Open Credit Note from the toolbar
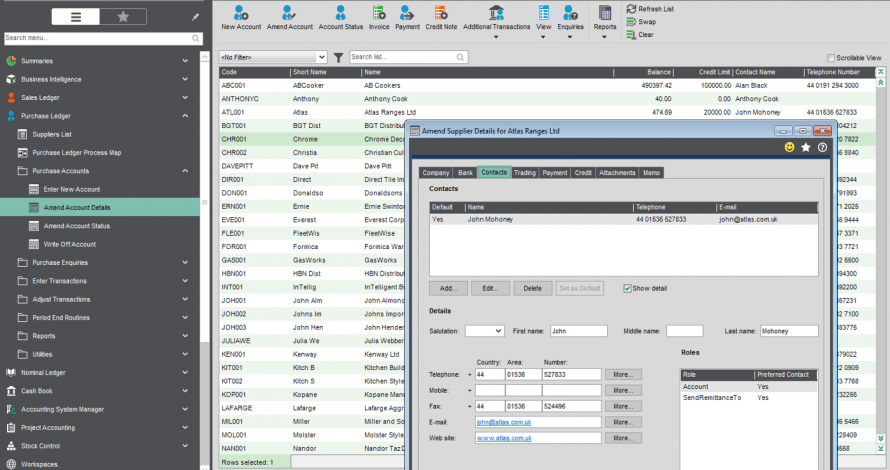Screen dimensions: 890x470 441,18
